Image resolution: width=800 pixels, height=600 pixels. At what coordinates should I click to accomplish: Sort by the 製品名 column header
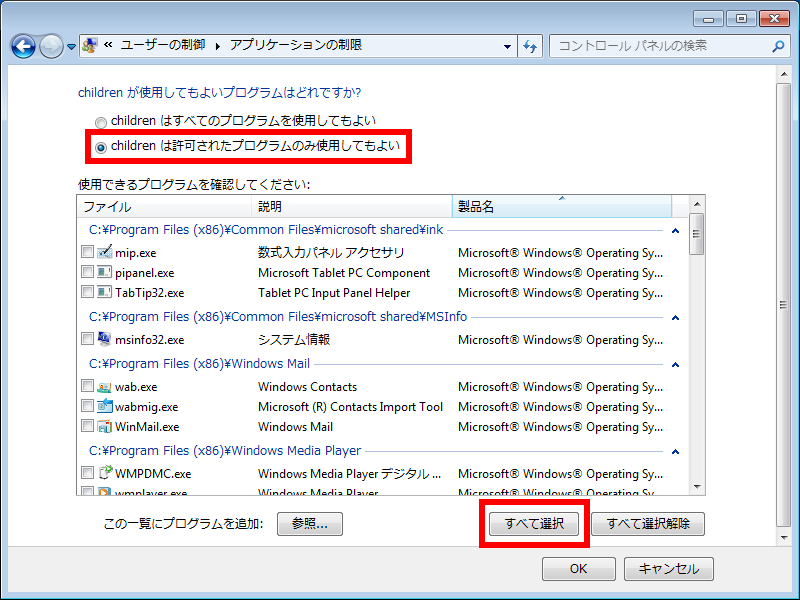(562, 207)
